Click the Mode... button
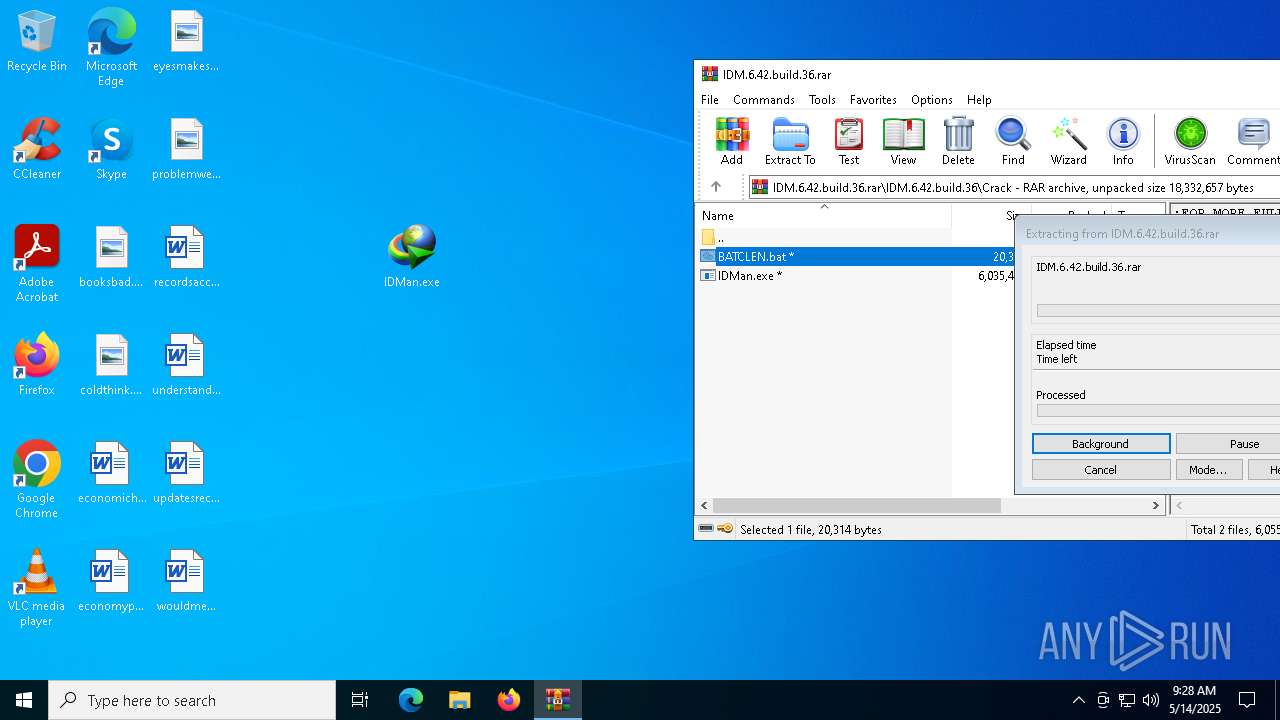Image resolution: width=1280 pixels, height=720 pixels. click(x=1208, y=470)
